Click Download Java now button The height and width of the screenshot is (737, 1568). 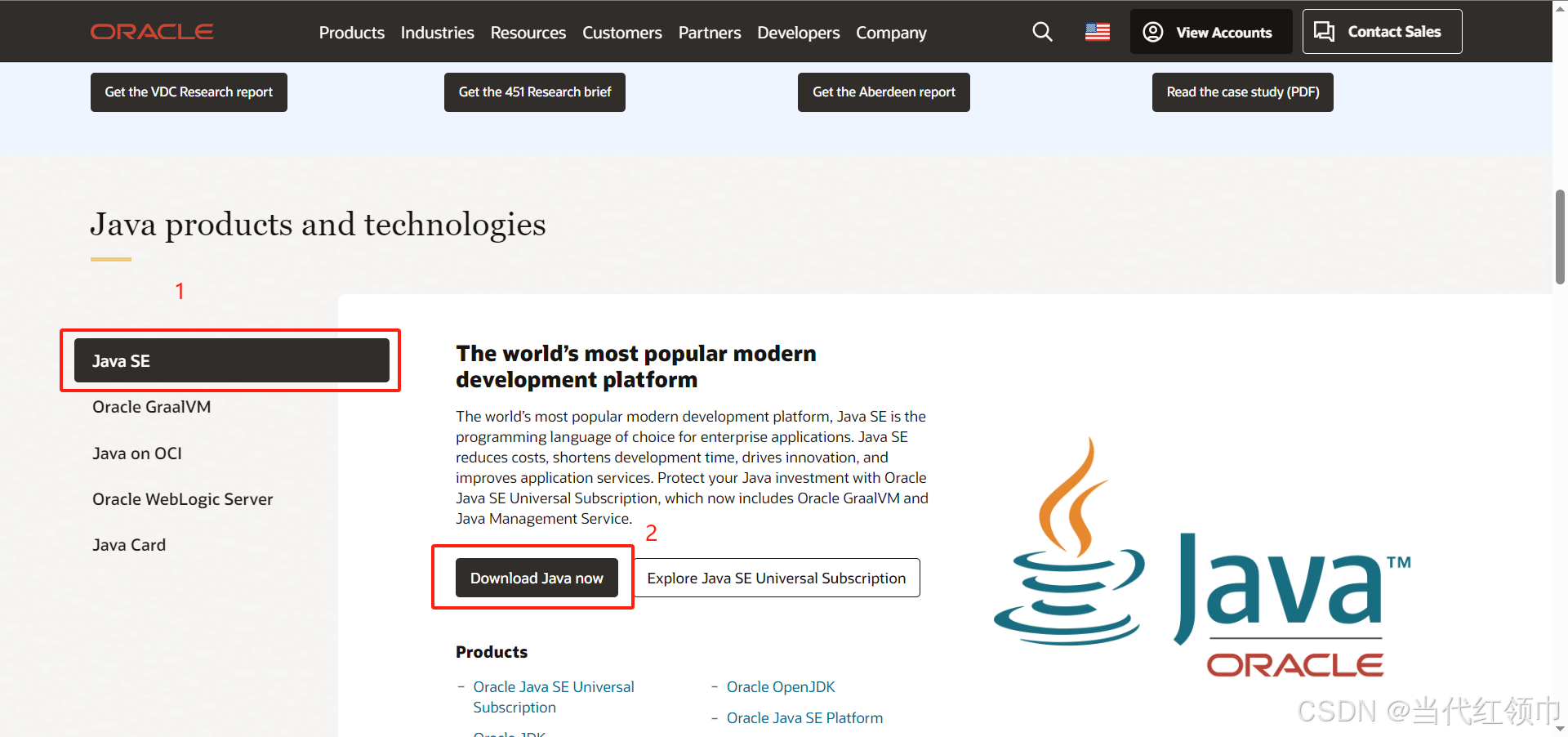(537, 578)
